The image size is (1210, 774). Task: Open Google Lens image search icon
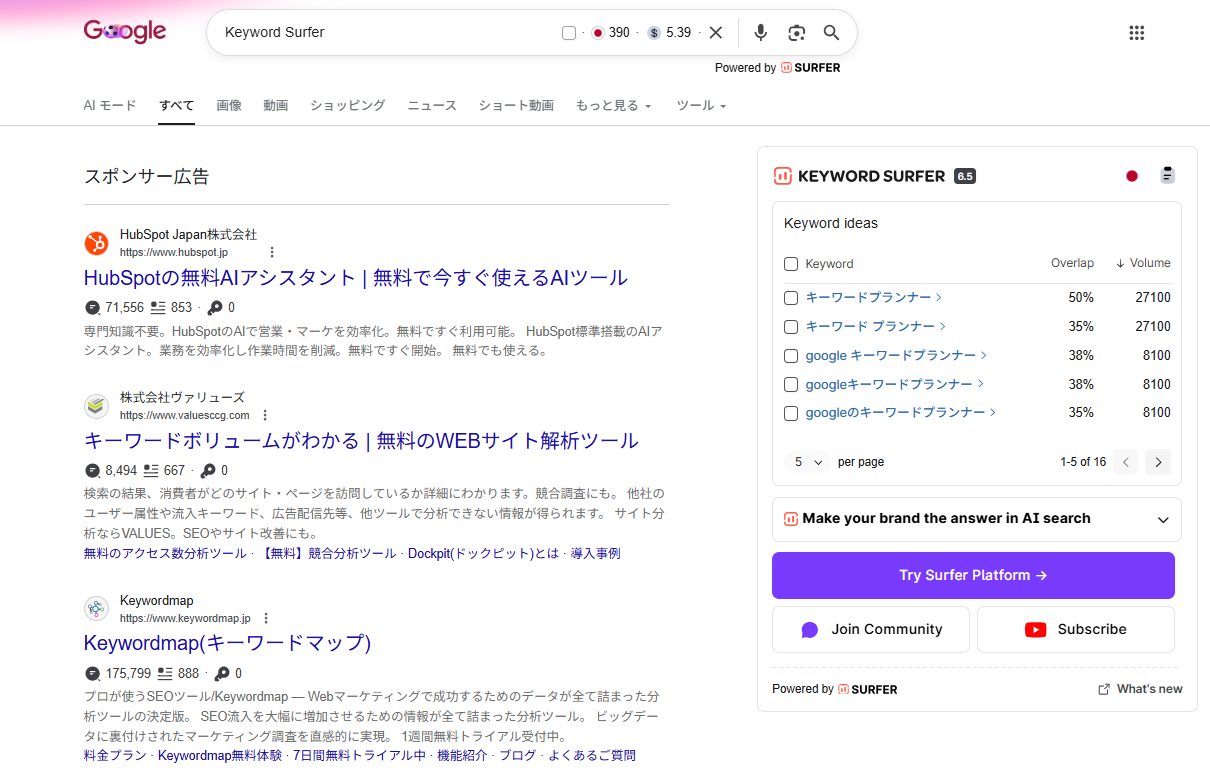coord(796,33)
